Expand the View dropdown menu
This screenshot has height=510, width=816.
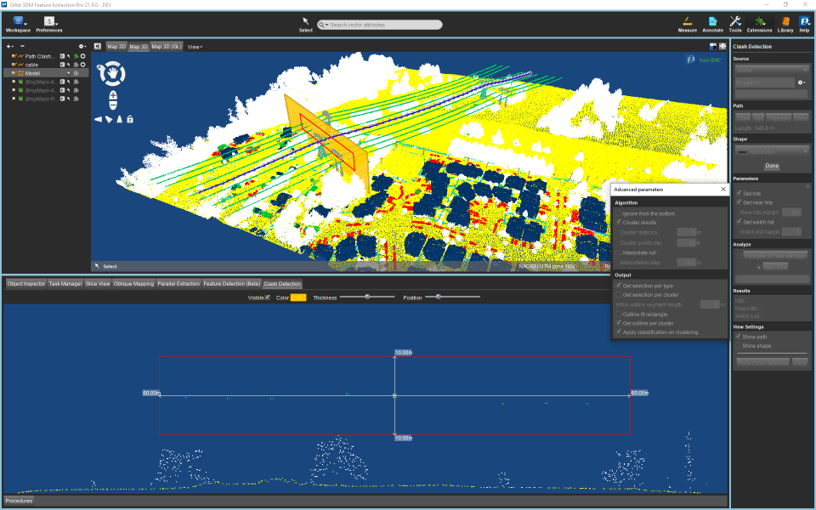point(195,47)
